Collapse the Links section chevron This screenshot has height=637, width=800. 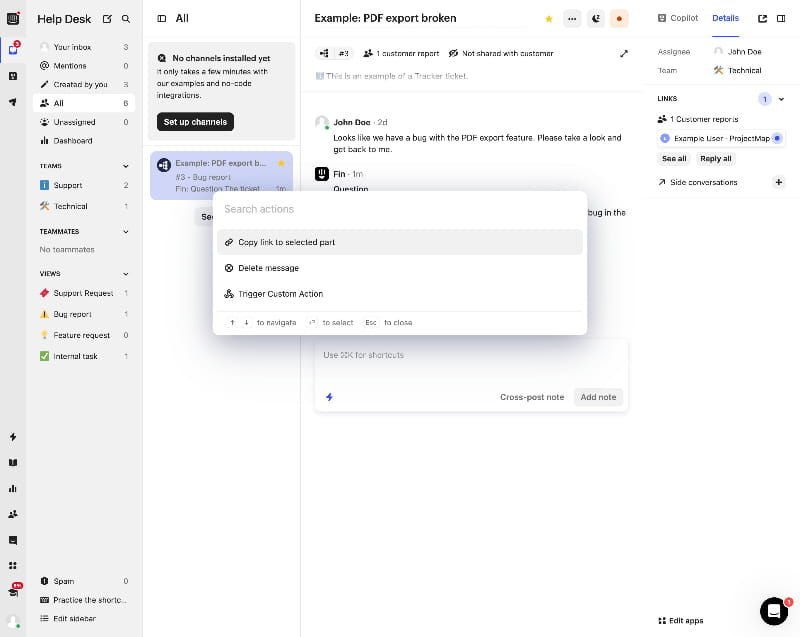click(781, 99)
